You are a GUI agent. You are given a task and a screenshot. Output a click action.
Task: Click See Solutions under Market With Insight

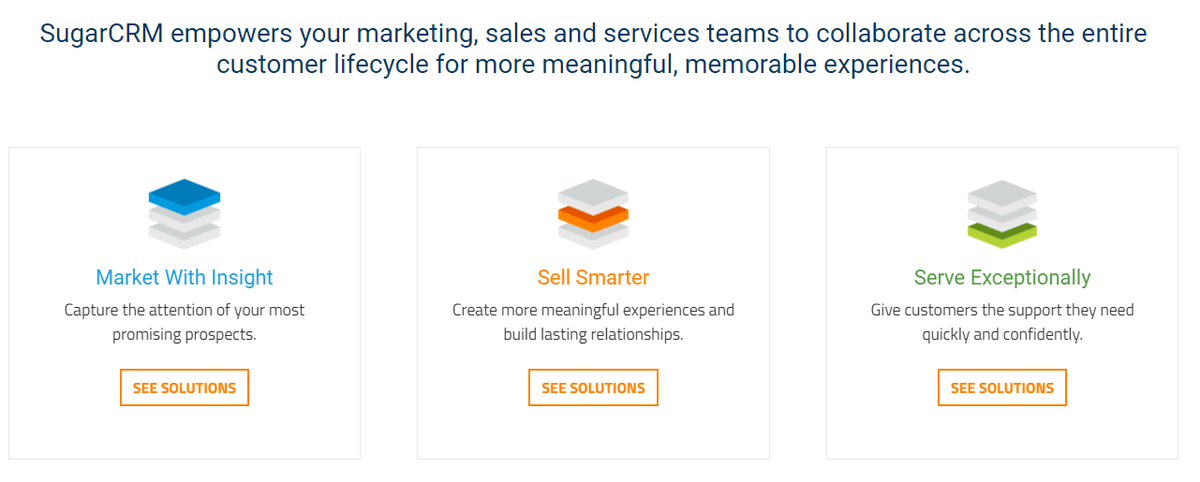pyautogui.click(x=184, y=388)
